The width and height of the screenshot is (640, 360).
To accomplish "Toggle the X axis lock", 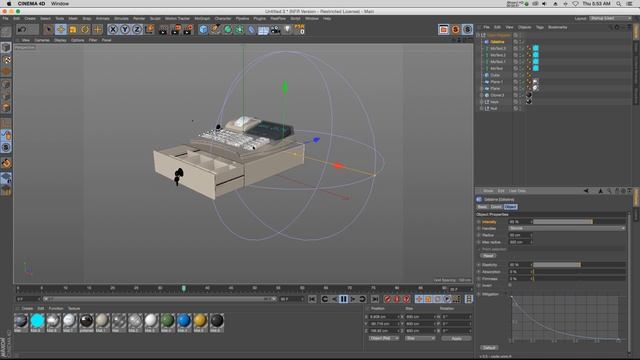I will click(x=113, y=29).
